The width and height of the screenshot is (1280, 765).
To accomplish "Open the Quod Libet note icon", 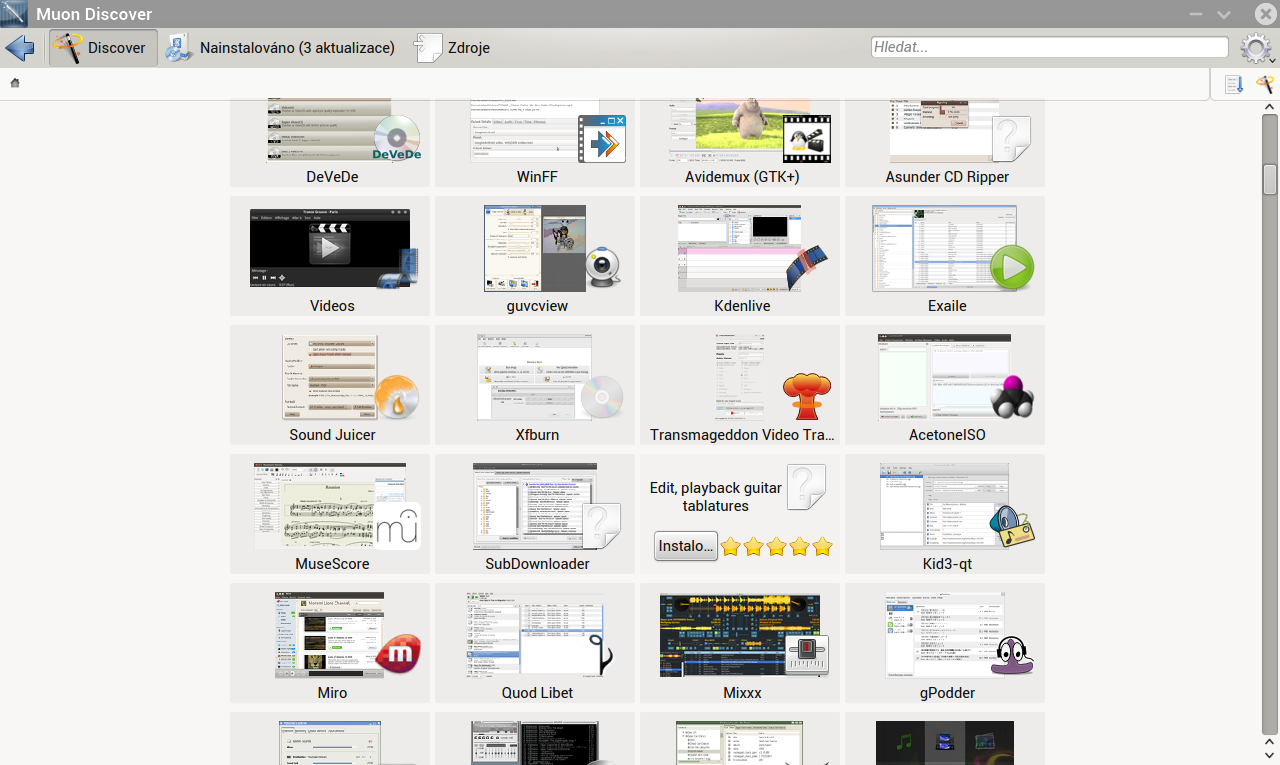I will click(602, 655).
